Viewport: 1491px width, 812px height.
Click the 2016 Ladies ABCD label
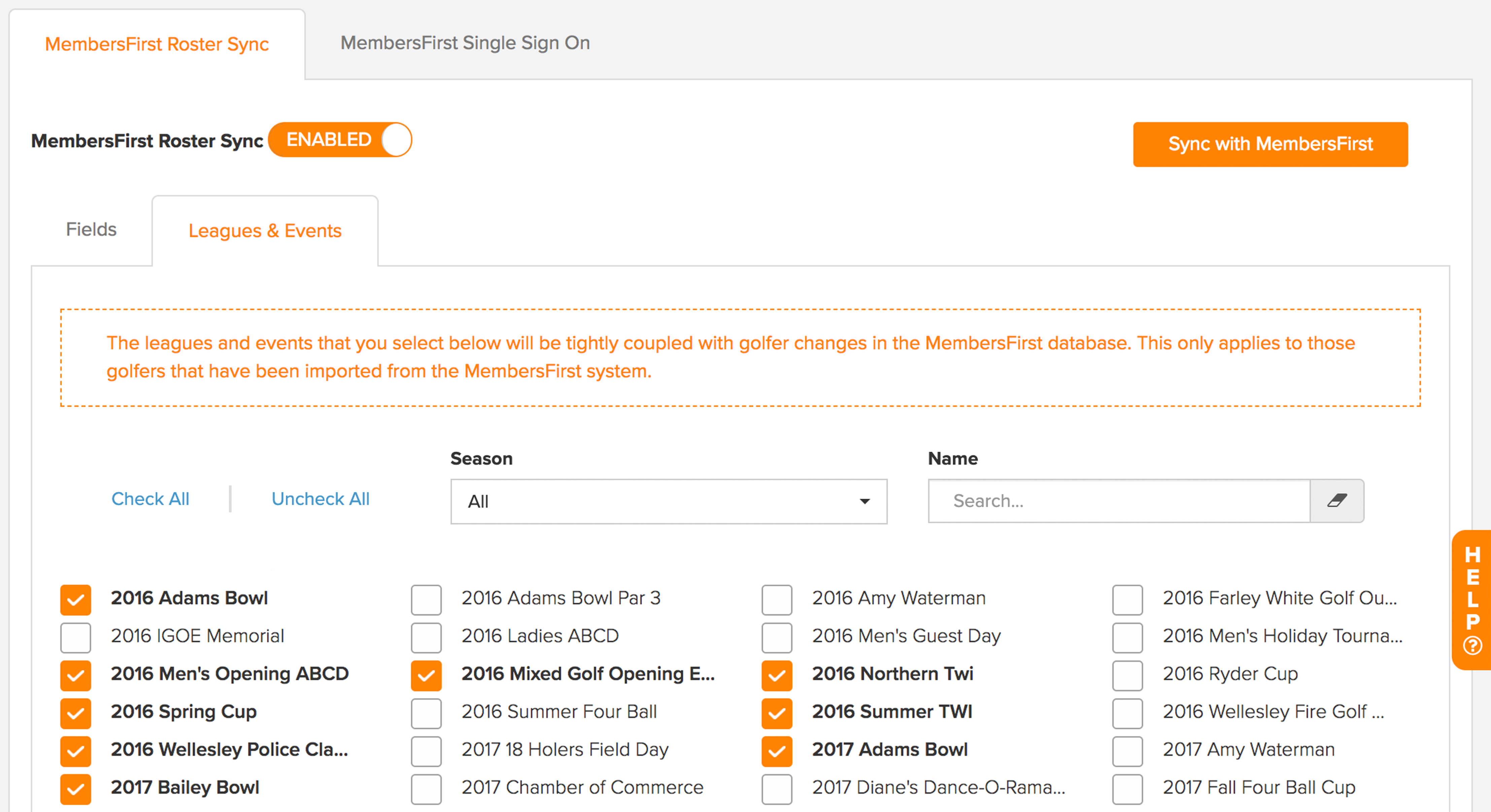540,636
